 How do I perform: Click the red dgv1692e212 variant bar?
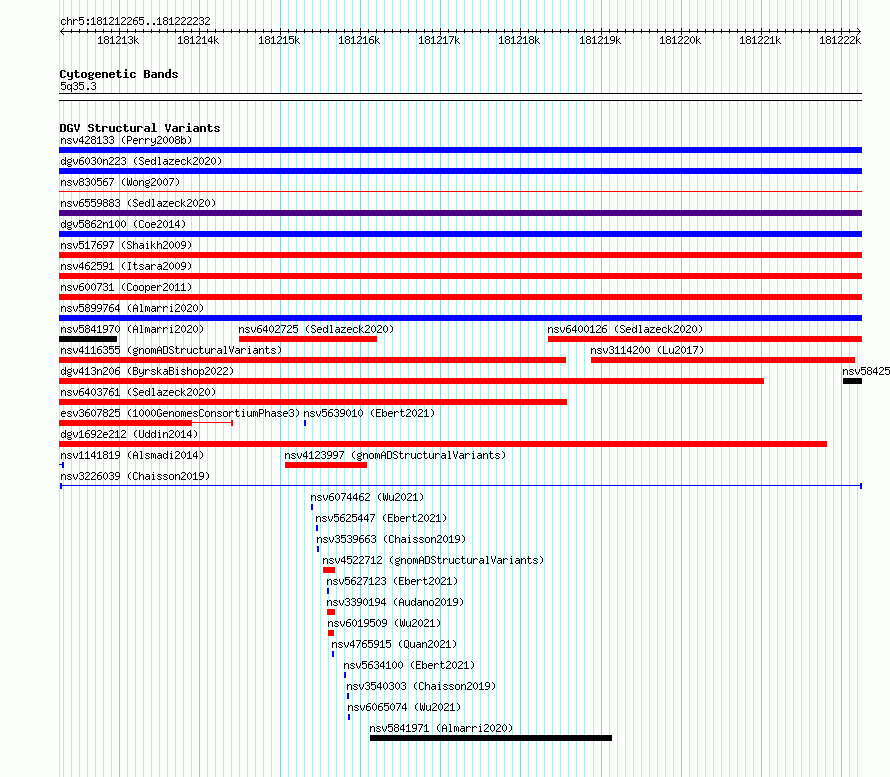(443, 444)
